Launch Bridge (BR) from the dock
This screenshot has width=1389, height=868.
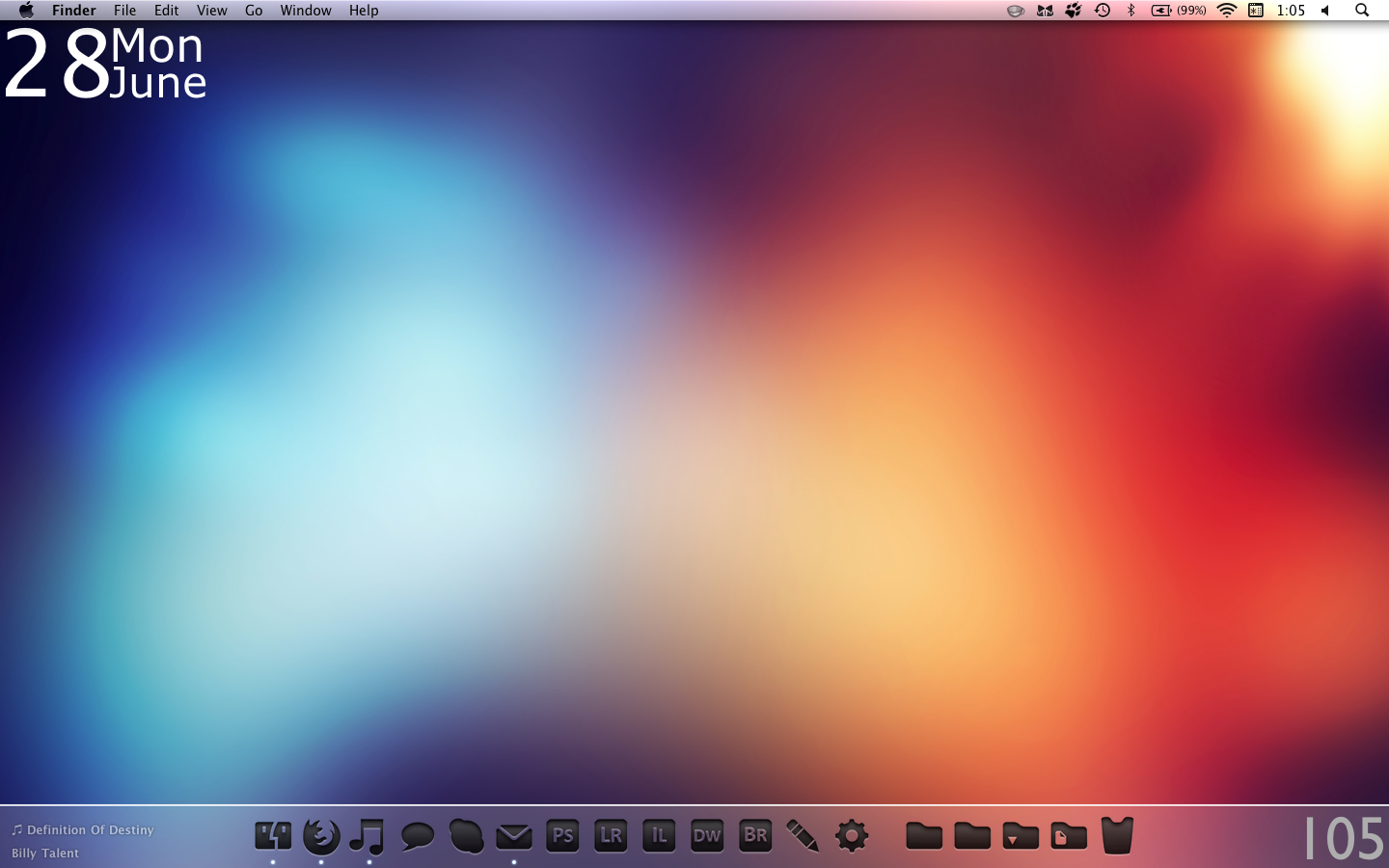[x=755, y=835]
